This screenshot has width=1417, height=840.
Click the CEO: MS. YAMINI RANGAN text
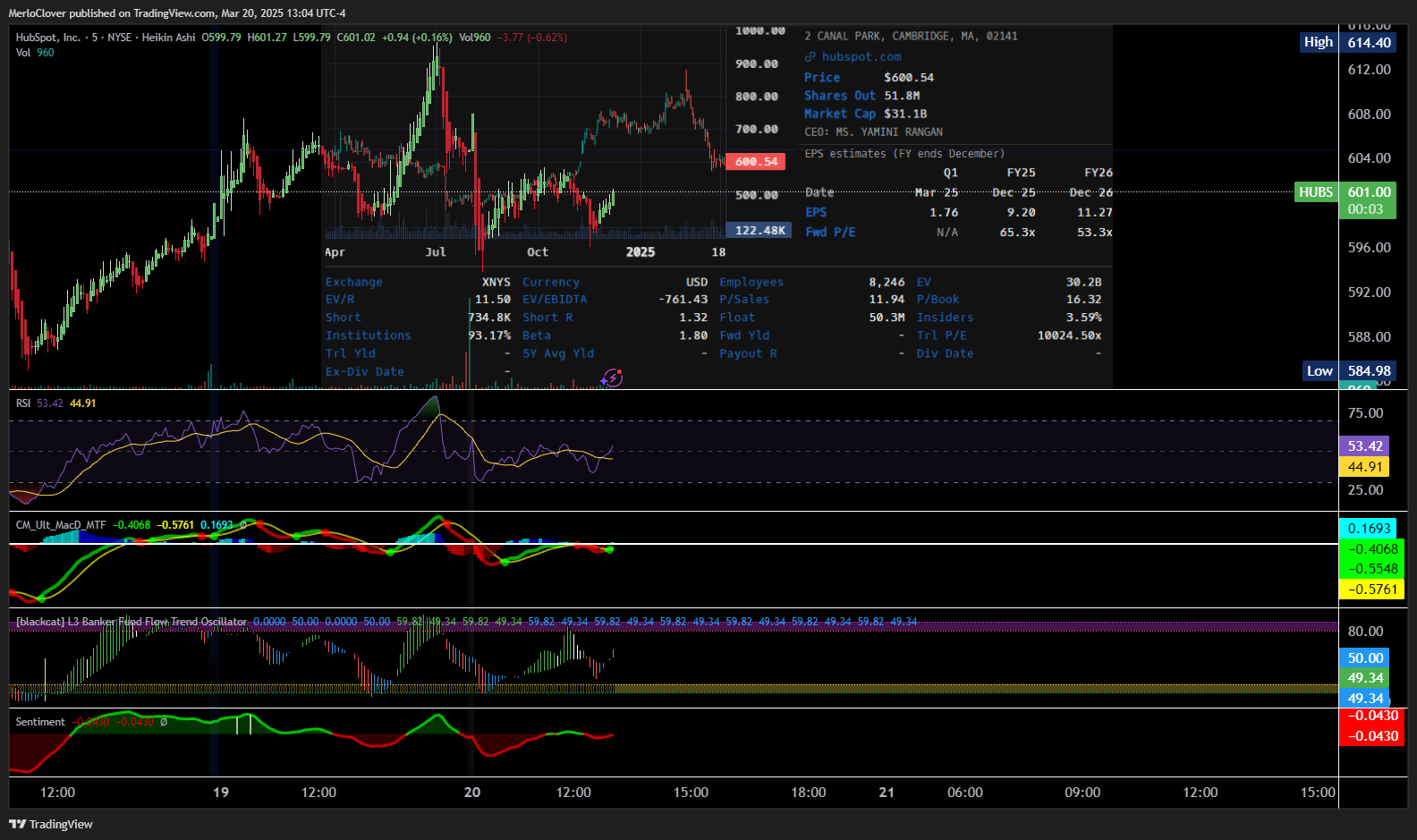point(873,132)
